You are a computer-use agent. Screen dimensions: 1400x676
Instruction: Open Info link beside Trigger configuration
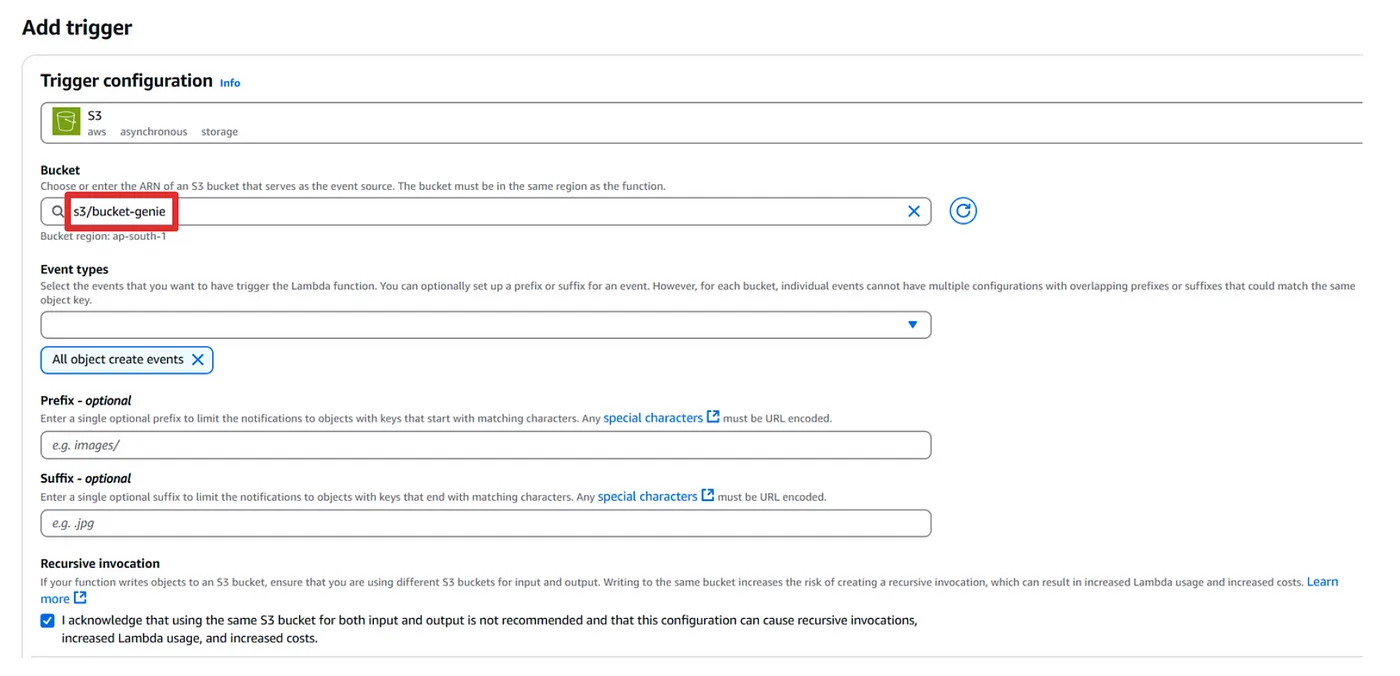tap(230, 83)
